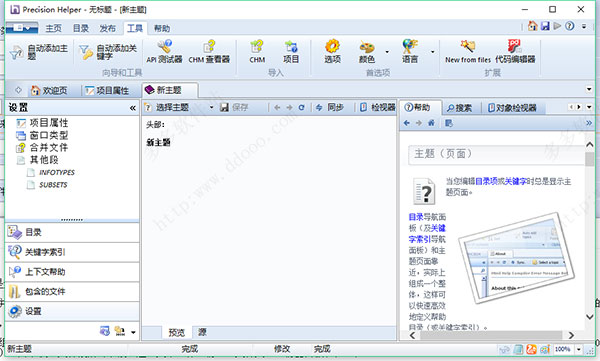Image resolution: width=600 pixels, height=361 pixels.
Task: Expand help pane toolbar overflow chevron
Action: pyautogui.click(x=589, y=123)
